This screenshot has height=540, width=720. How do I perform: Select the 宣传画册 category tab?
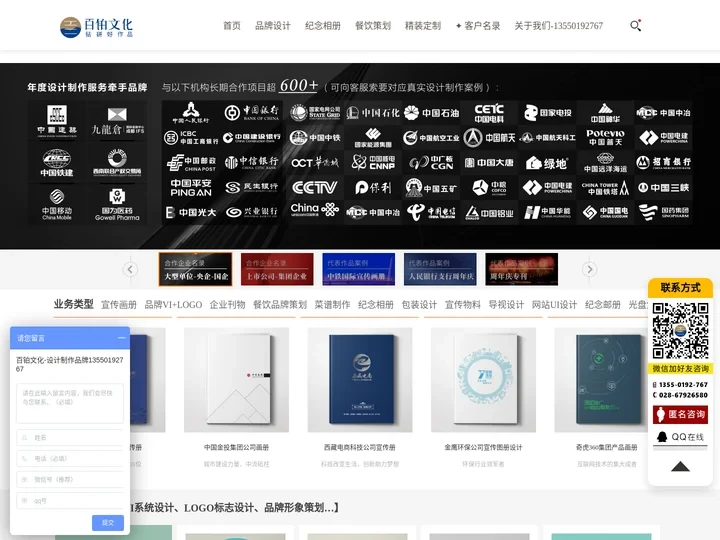[118, 304]
